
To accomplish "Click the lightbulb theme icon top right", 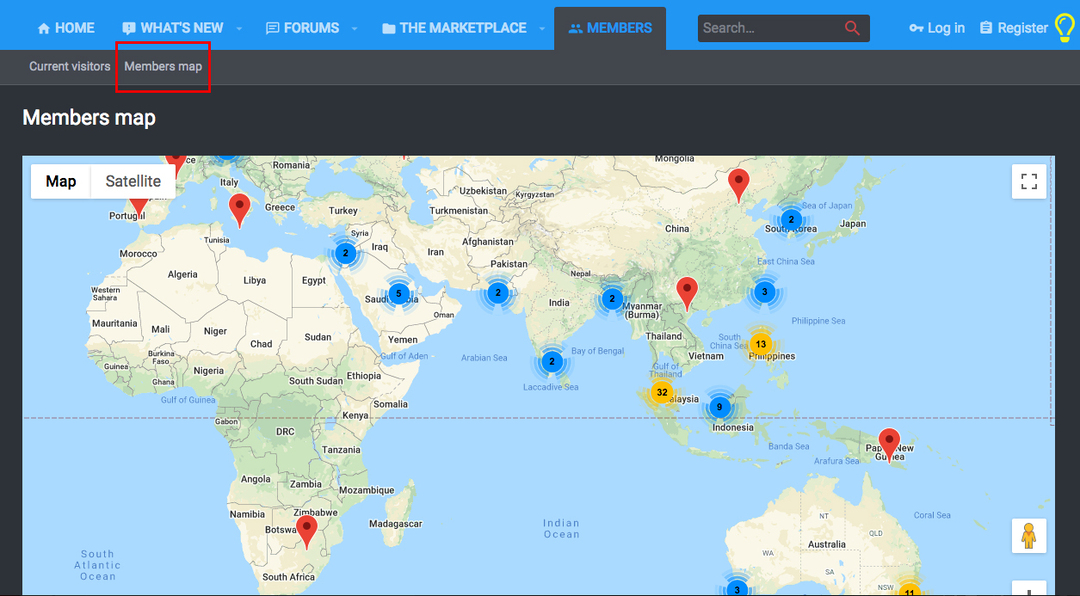I will pyautogui.click(x=1064, y=28).
